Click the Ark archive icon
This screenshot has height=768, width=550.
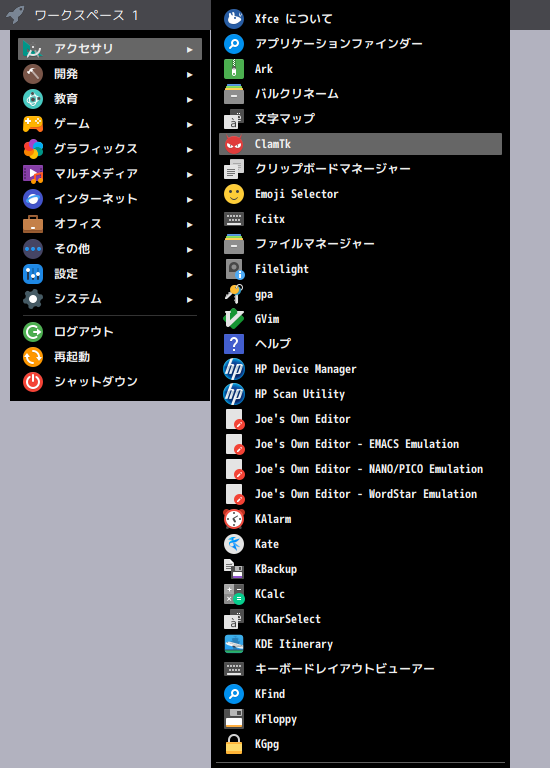(234, 69)
